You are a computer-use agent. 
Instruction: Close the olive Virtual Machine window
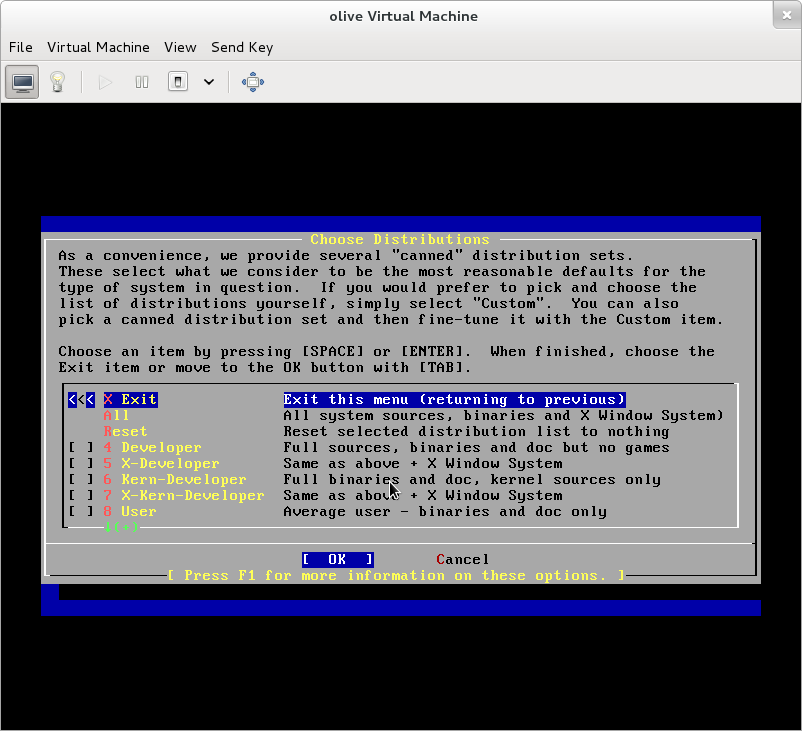(x=786, y=16)
